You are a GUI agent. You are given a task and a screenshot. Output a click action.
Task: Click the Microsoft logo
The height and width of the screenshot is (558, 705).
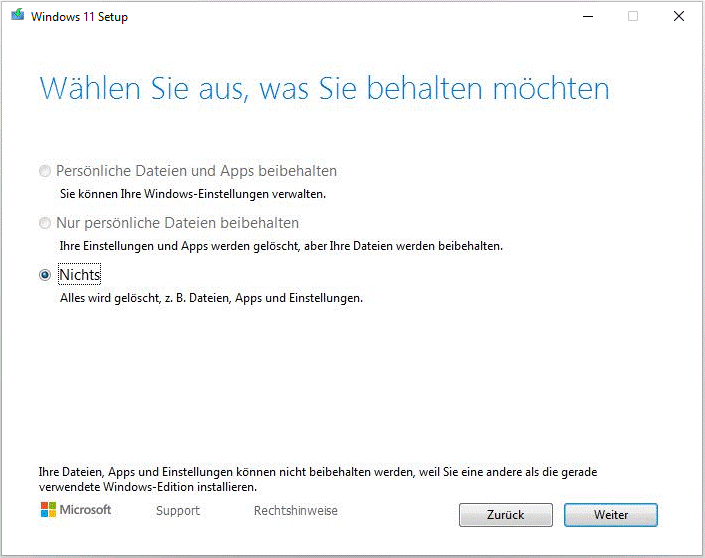(x=76, y=509)
